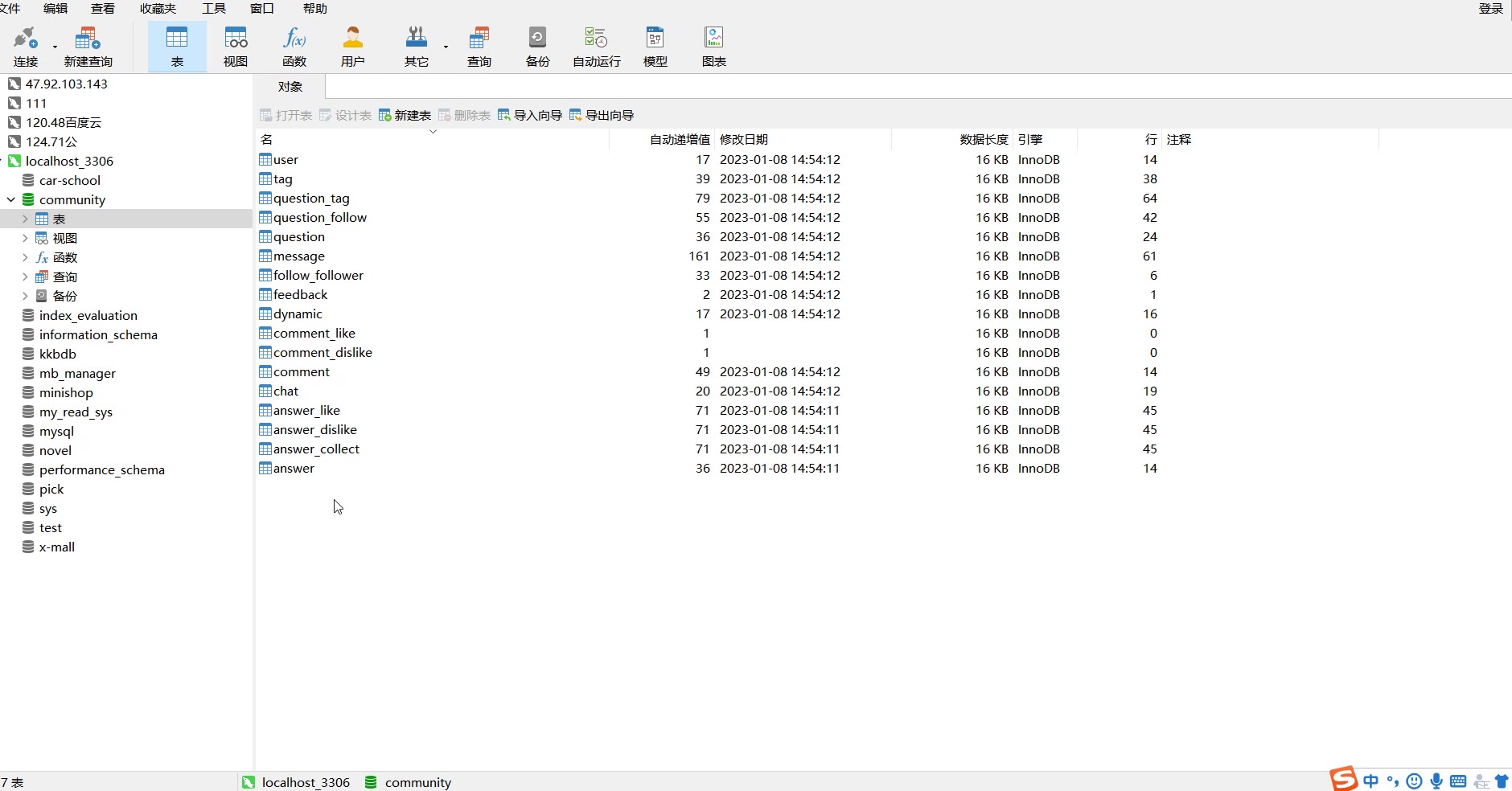This screenshot has width=1512, height=791.
Task: Select the feedback table row
Action: click(817, 294)
